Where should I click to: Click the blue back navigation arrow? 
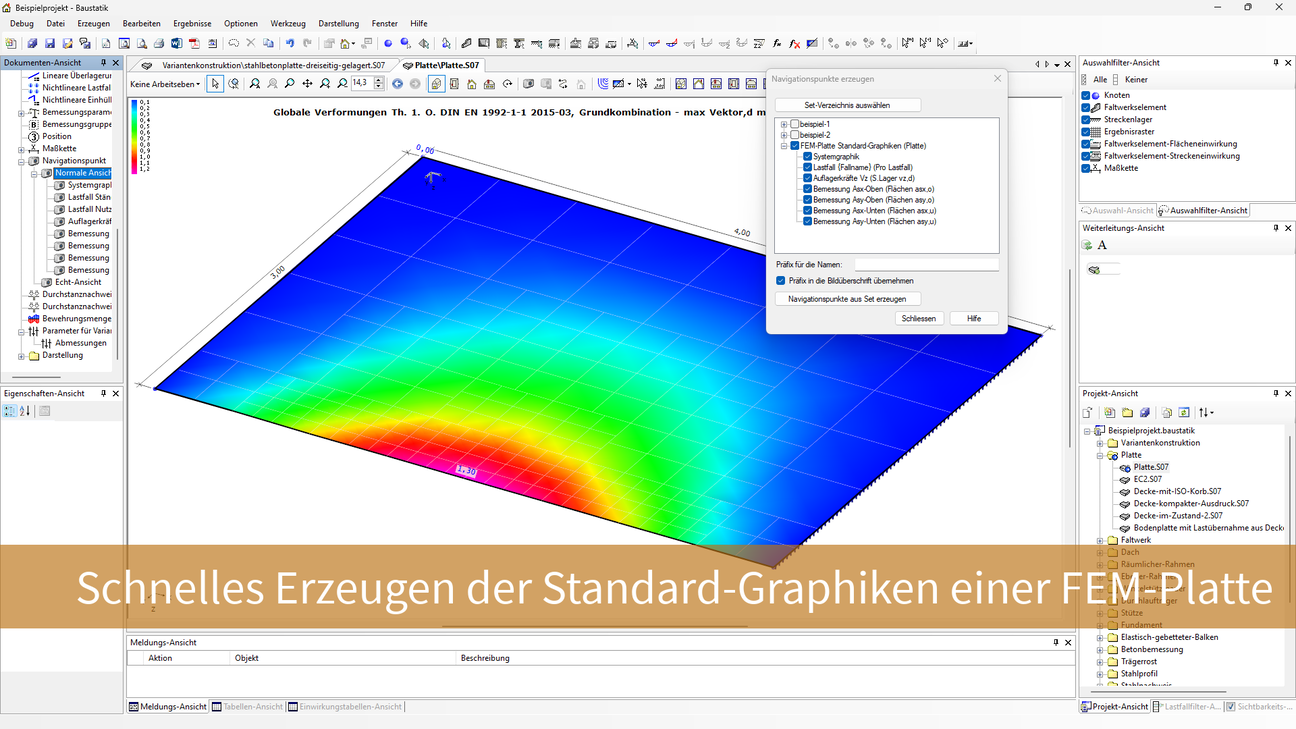[397, 84]
